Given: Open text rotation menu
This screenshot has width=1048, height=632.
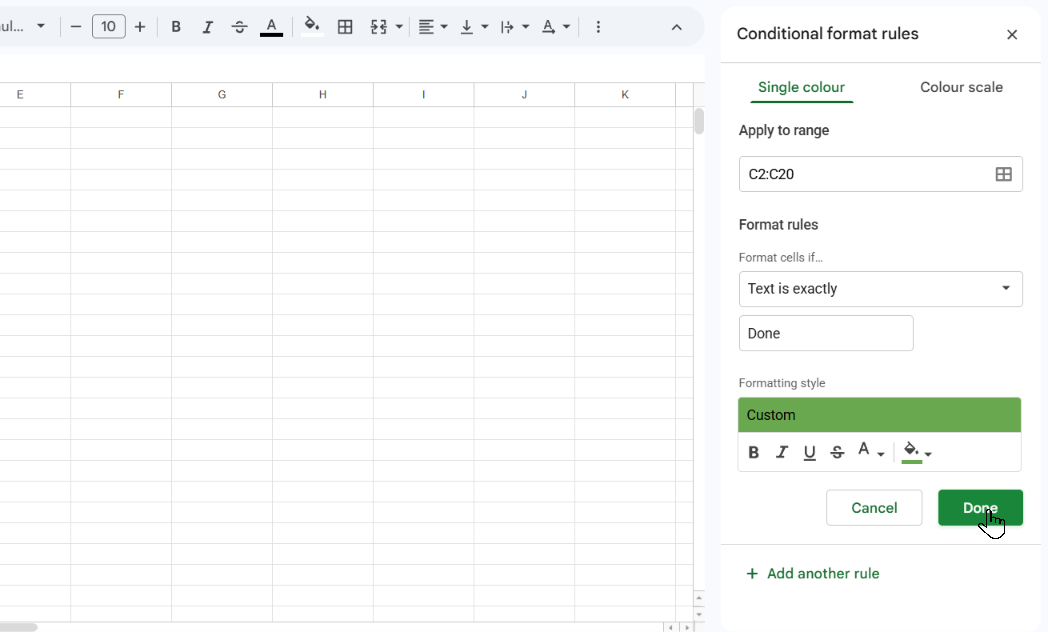Looking at the screenshot, I should (555, 27).
